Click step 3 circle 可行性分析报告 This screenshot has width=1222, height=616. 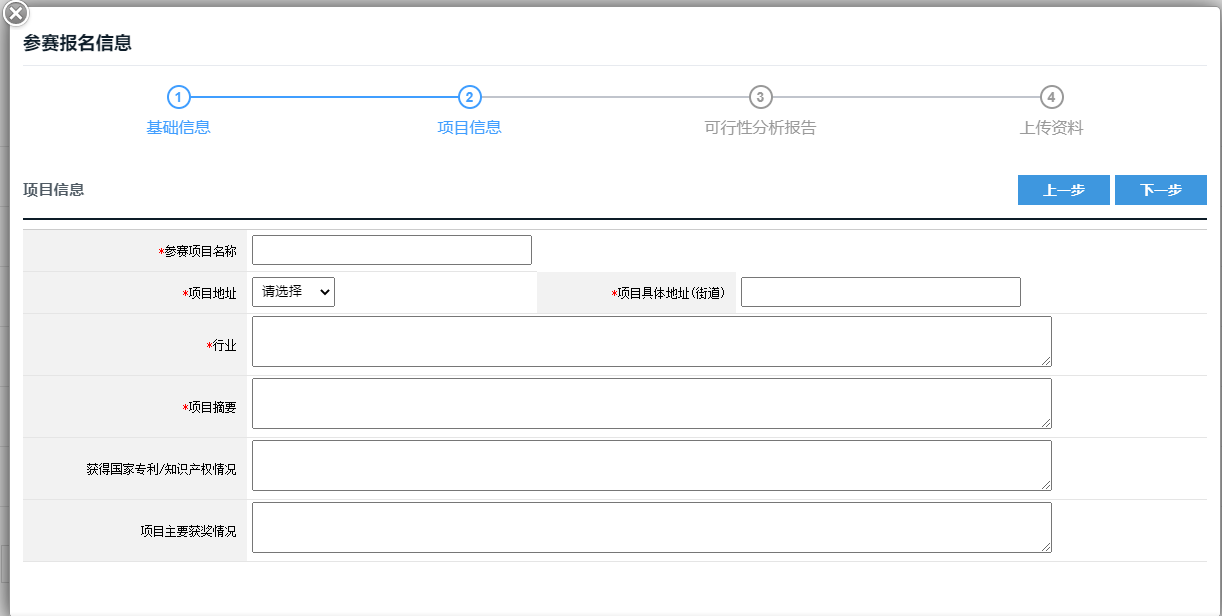[760, 97]
